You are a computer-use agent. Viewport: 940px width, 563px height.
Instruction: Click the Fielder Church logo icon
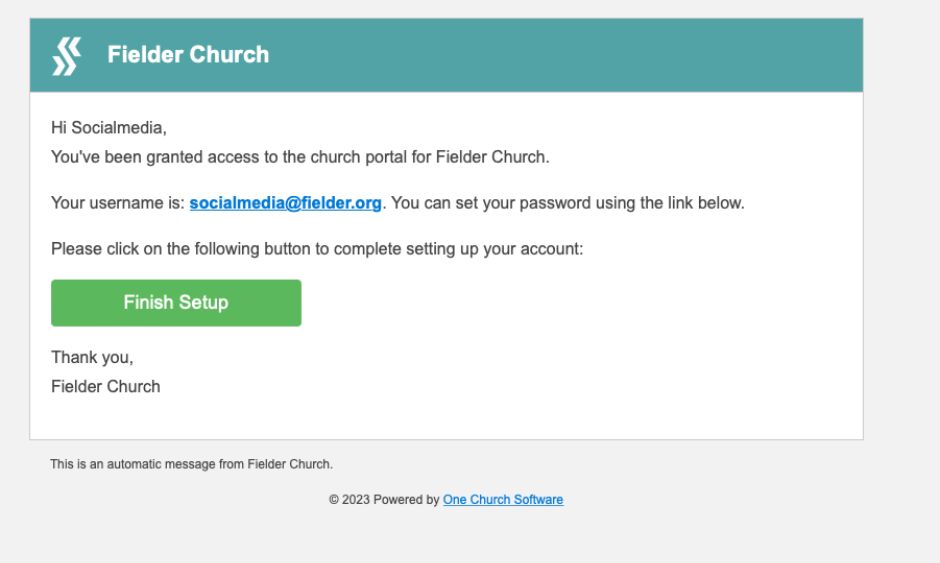coord(65,55)
